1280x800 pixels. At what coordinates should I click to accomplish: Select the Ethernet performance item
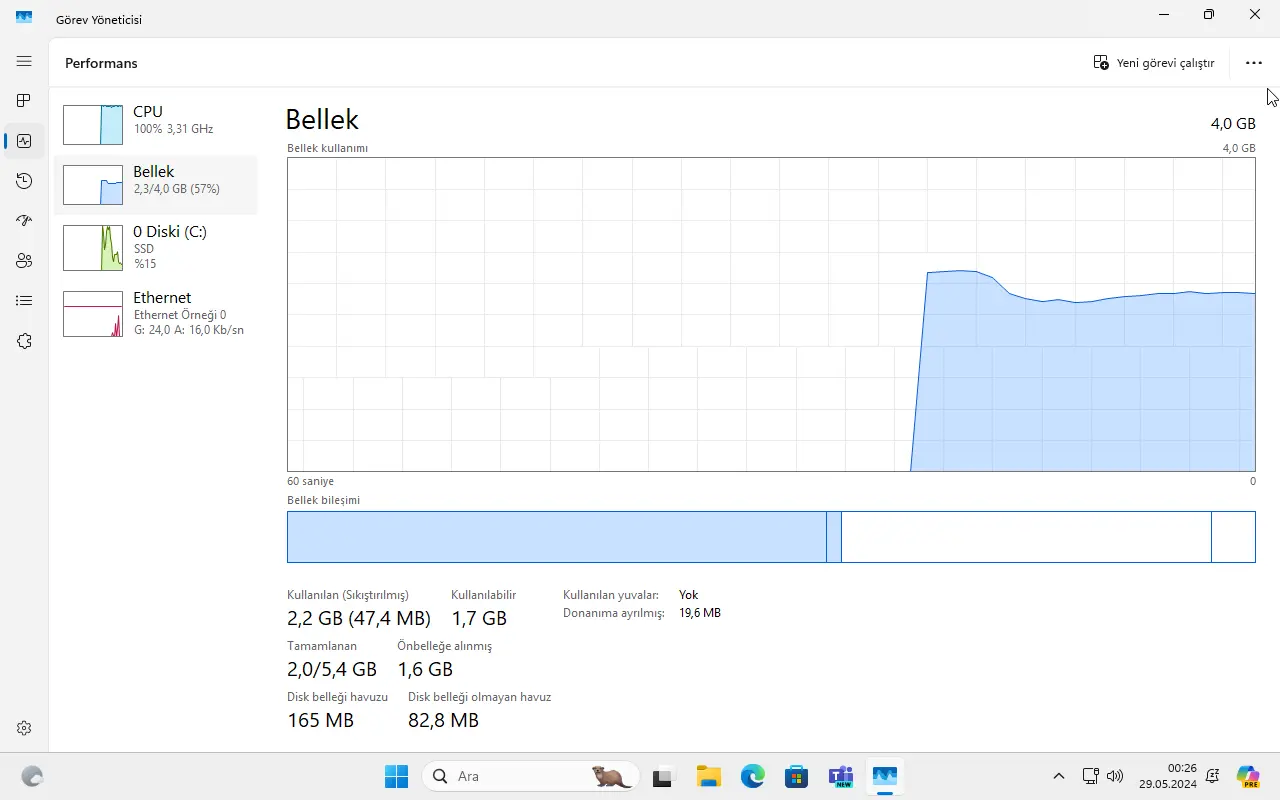(156, 313)
